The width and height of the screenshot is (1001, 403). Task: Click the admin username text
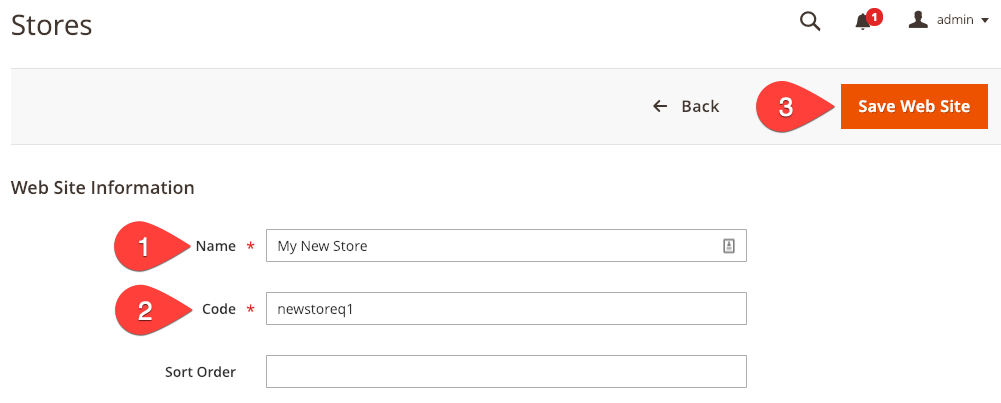click(x=954, y=20)
